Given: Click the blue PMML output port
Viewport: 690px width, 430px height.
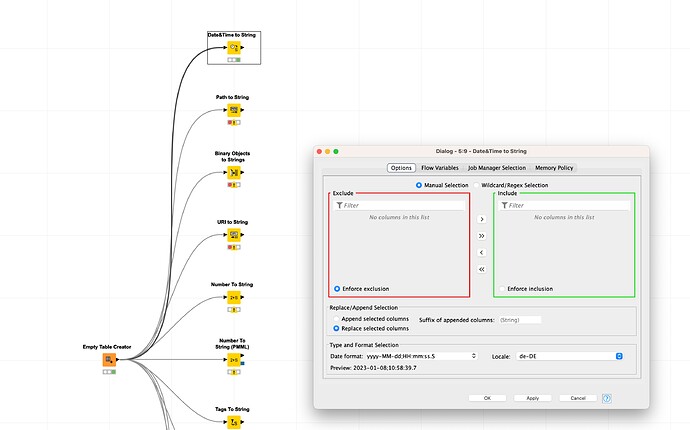Looking at the screenshot, I should pyautogui.click(x=242, y=363).
